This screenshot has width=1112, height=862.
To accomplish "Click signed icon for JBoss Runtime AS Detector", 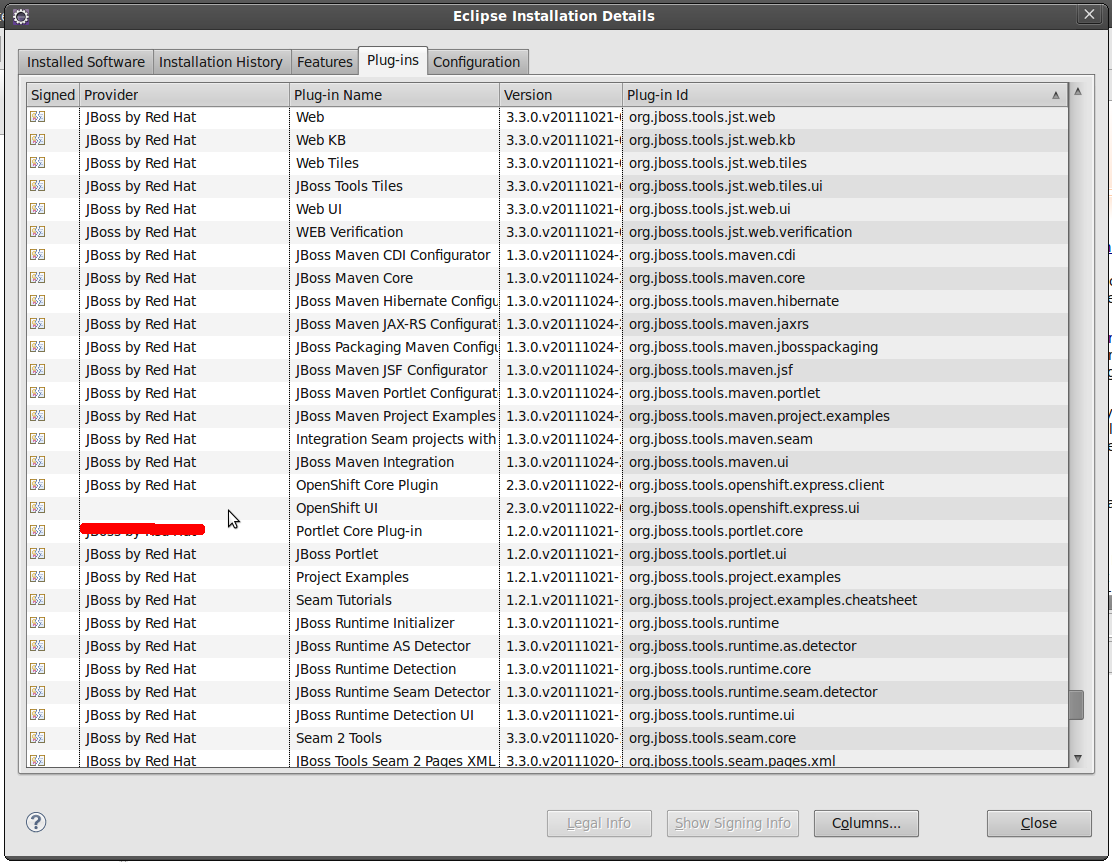I will [x=38, y=646].
